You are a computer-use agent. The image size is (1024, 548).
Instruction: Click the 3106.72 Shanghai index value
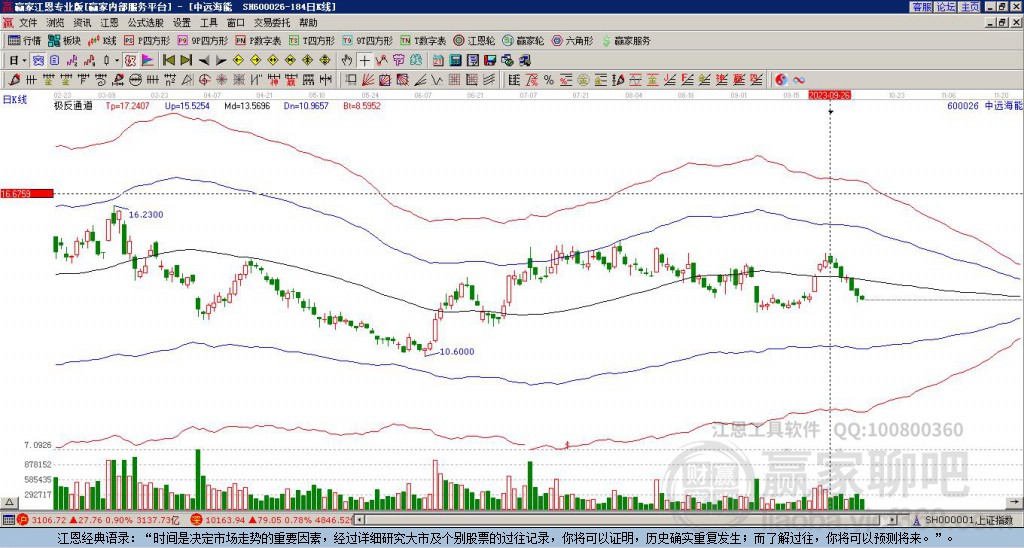[49, 520]
